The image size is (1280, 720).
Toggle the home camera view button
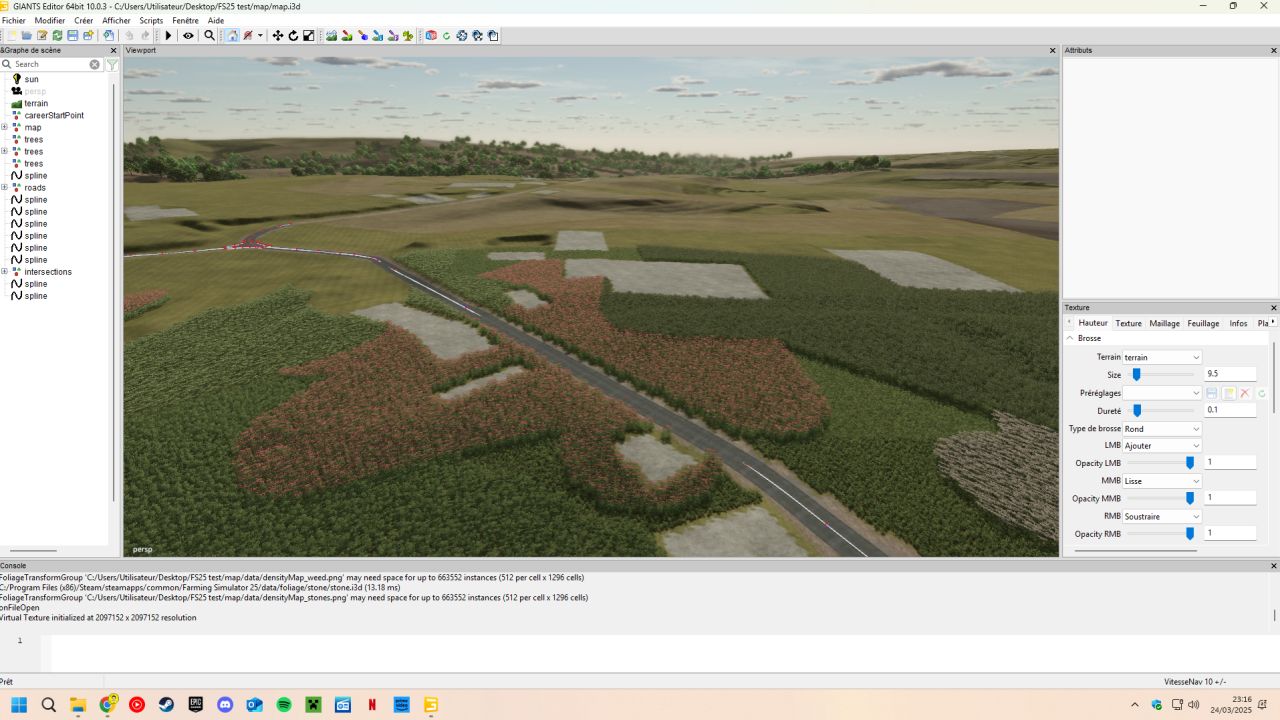tap(232, 35)
